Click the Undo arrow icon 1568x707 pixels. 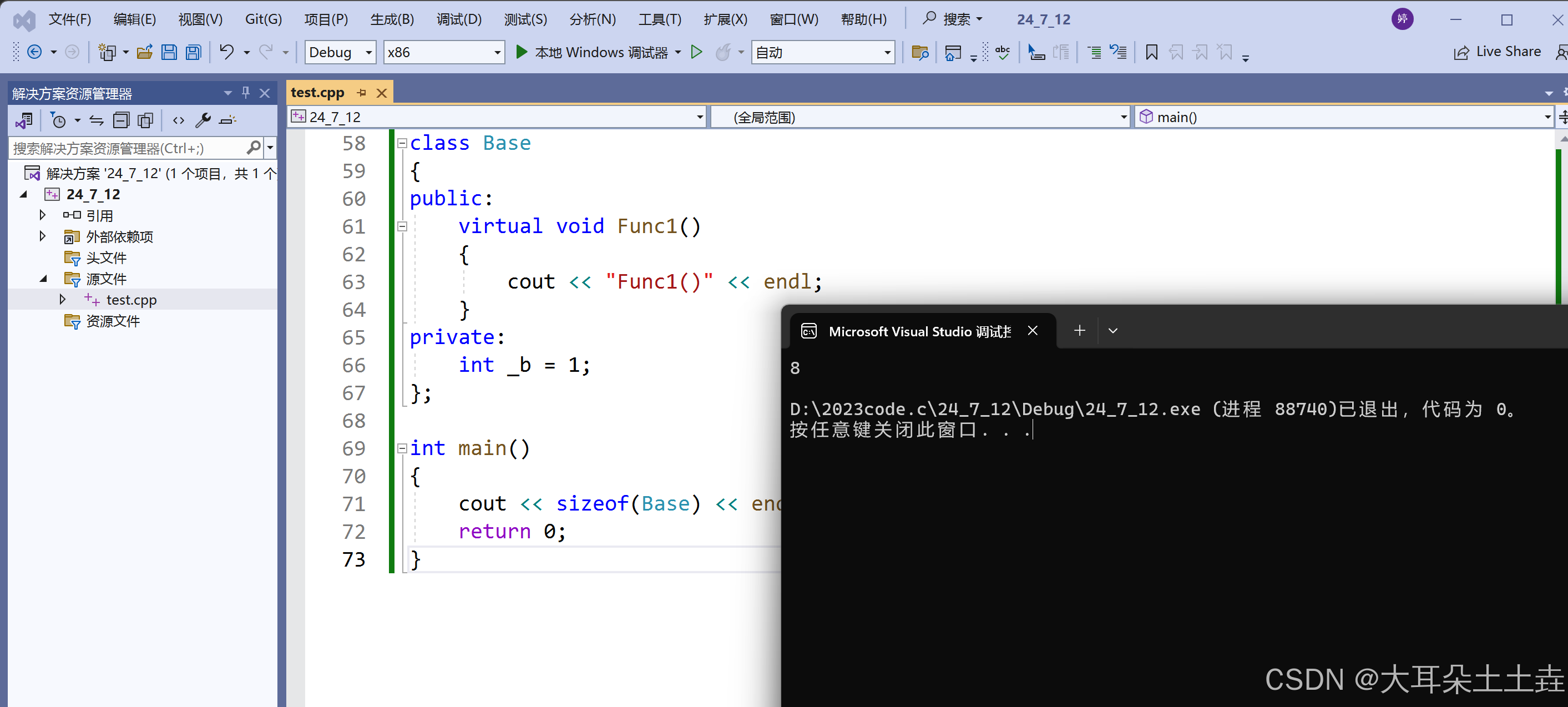coord(226,52)
